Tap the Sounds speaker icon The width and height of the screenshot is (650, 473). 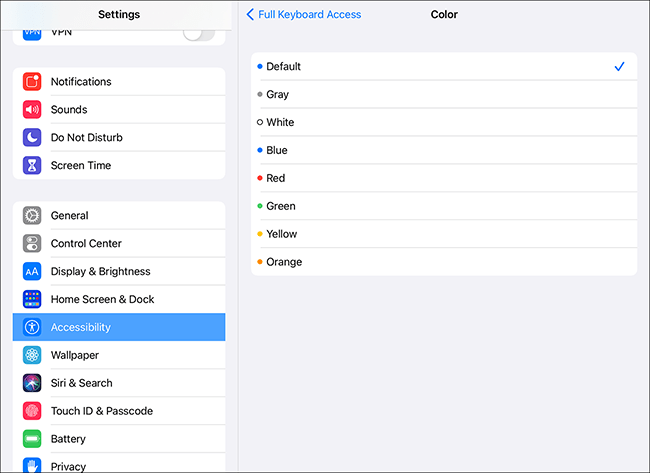click(32, 110)
